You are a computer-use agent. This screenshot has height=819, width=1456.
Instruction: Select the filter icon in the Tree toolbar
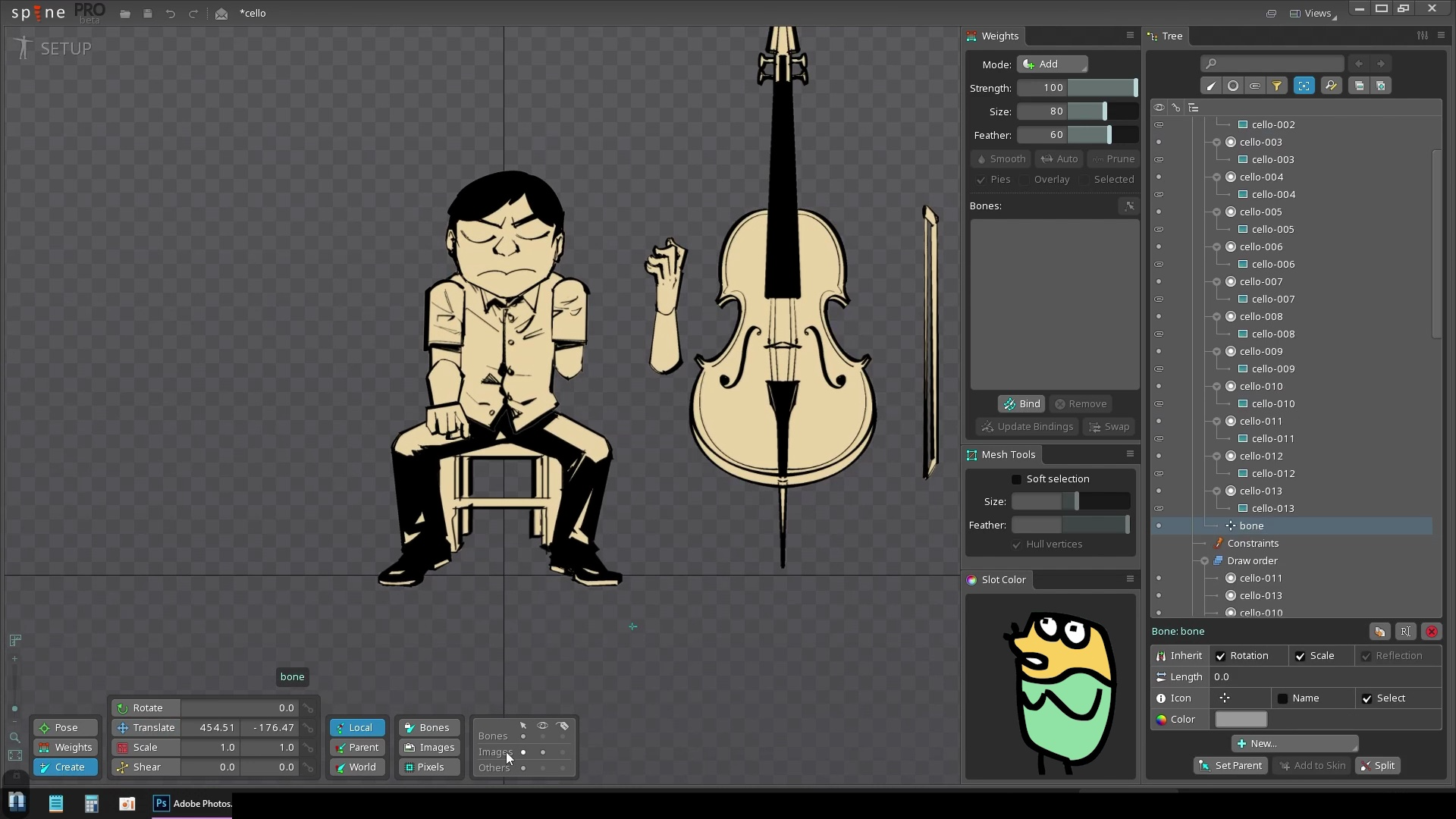1278,85
